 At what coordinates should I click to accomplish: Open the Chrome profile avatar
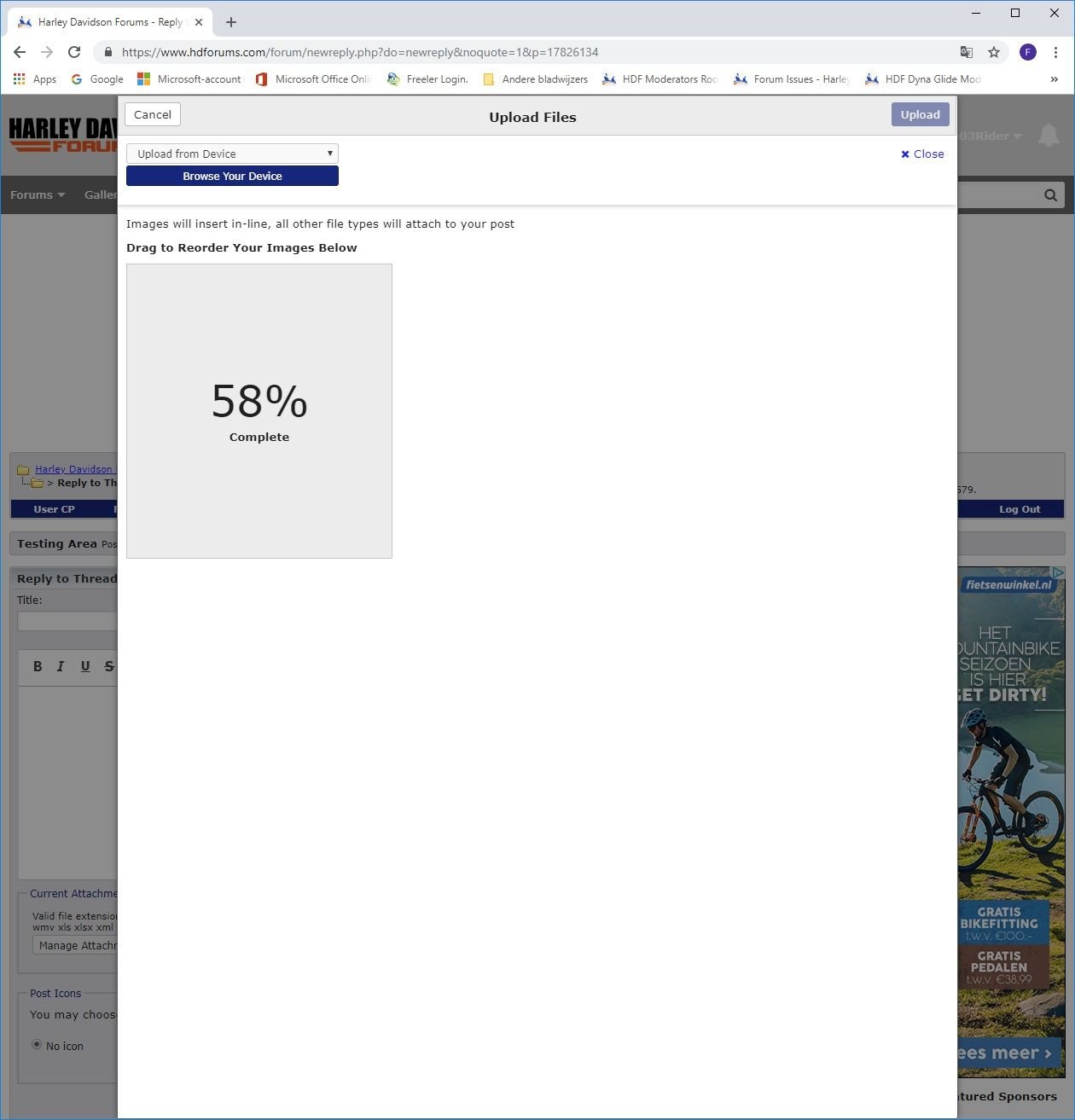(1028, 52)
